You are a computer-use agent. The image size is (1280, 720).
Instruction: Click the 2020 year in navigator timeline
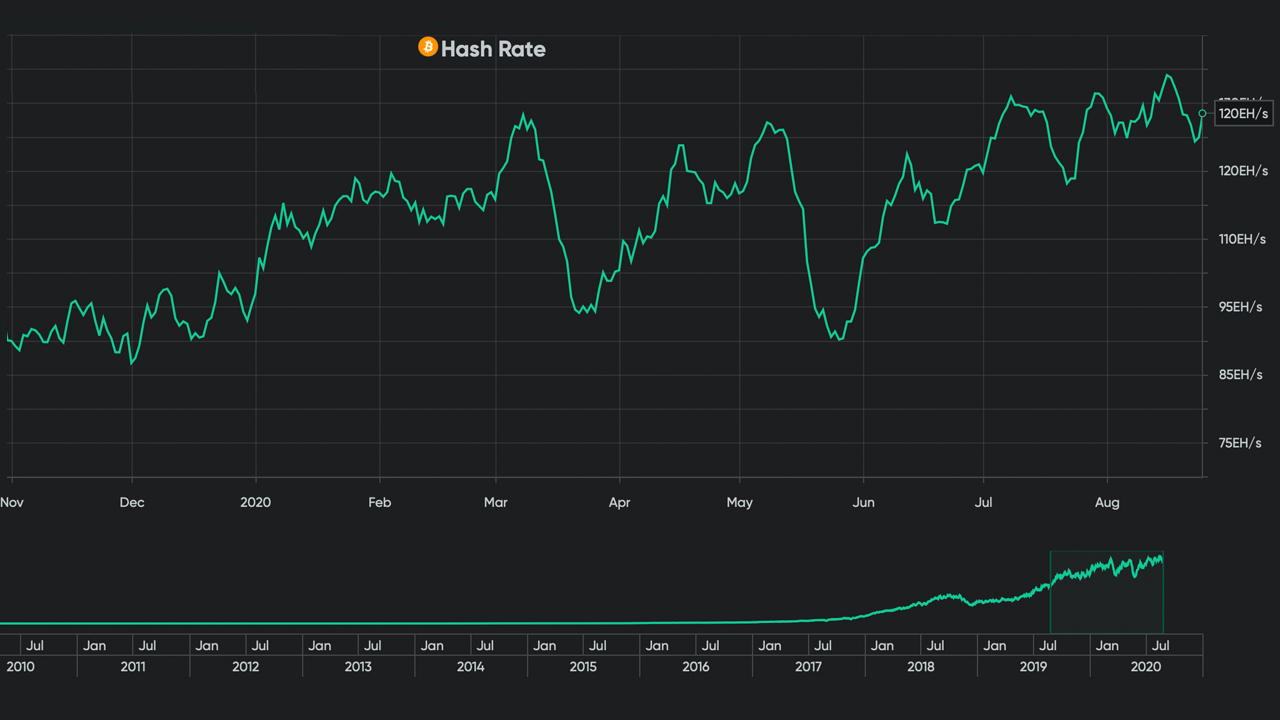[1146, 666]
